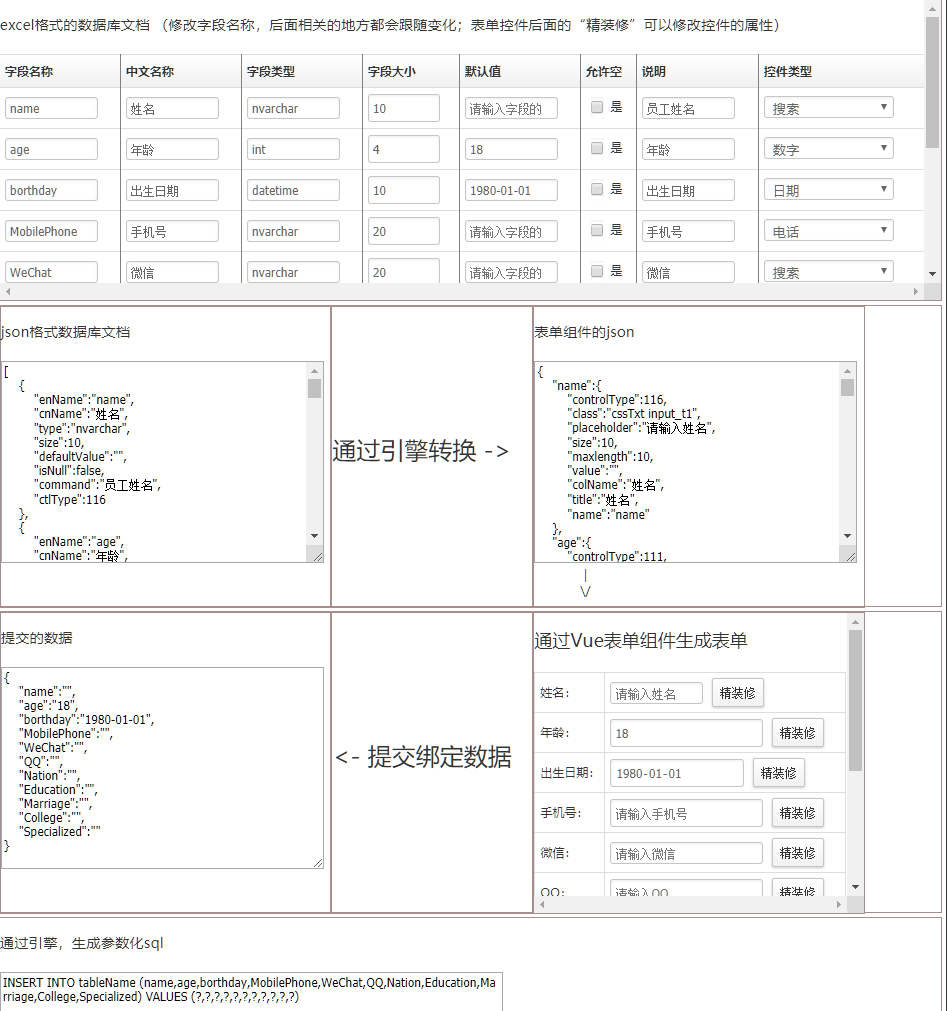This screenshot has width=947, height=1011.
Task: Click field type input containing int
Action: pyautogui.click(x=293, y=149)
